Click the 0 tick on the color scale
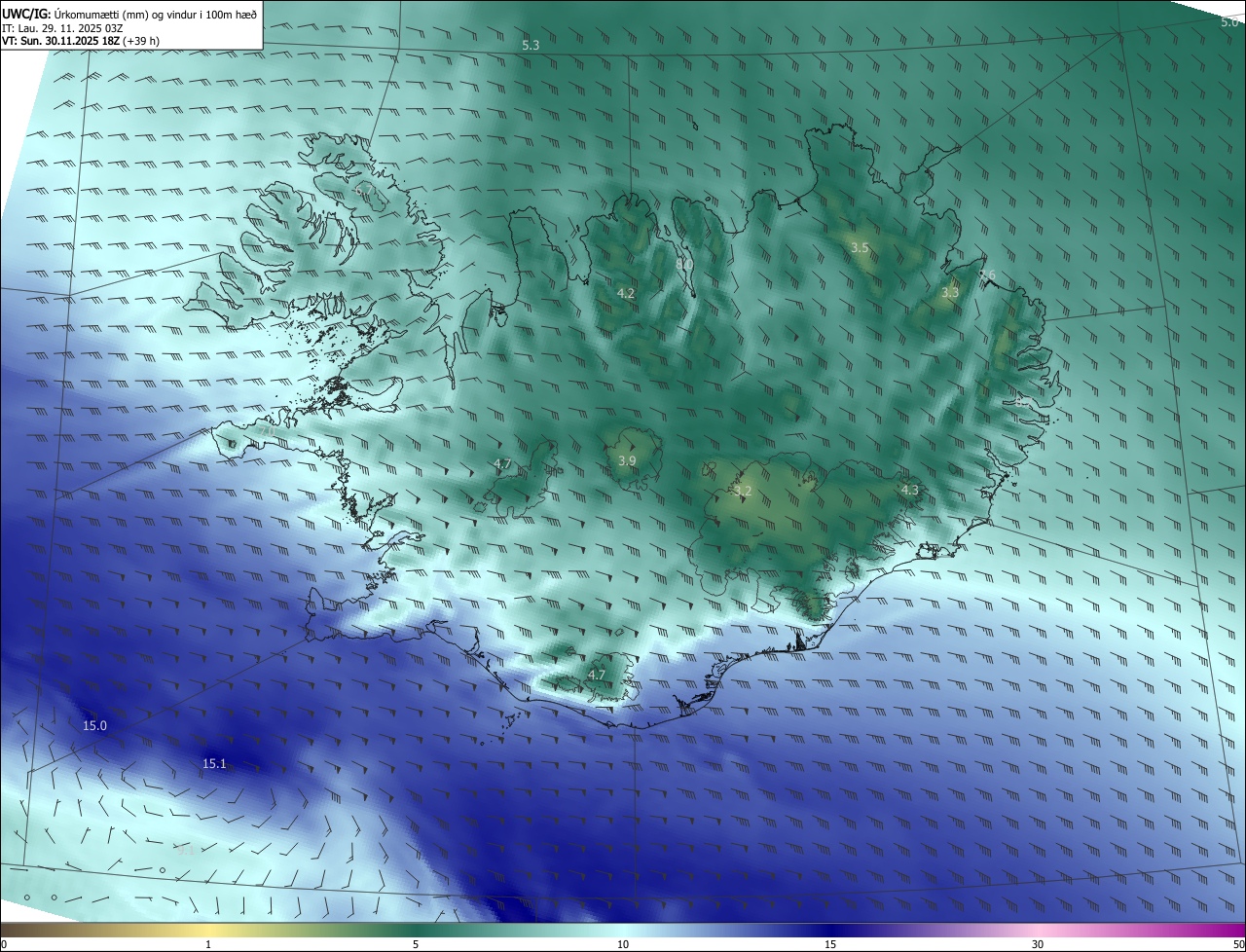Image resolution: width=1246 pixels, height=952 pixels. [4, 945]
